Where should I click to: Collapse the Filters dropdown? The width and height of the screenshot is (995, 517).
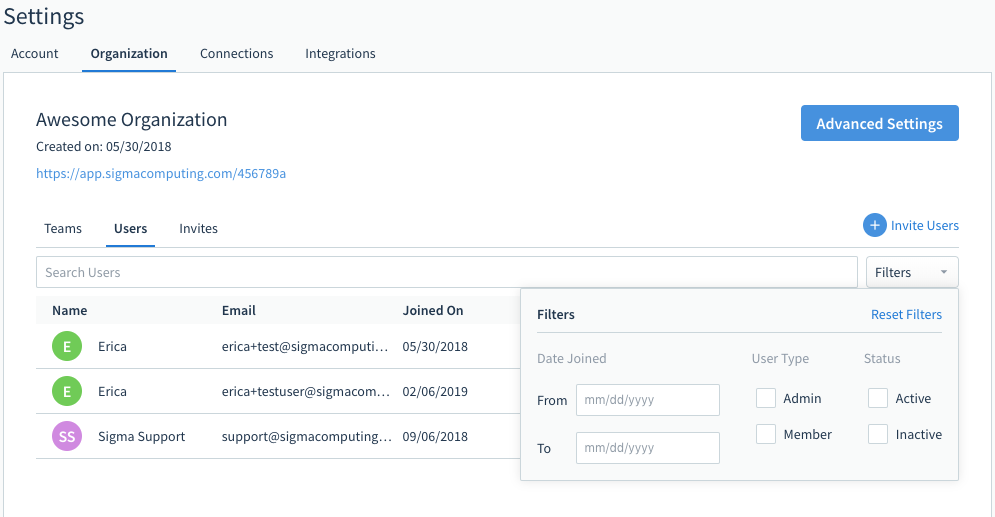click(x=912, y=272)
